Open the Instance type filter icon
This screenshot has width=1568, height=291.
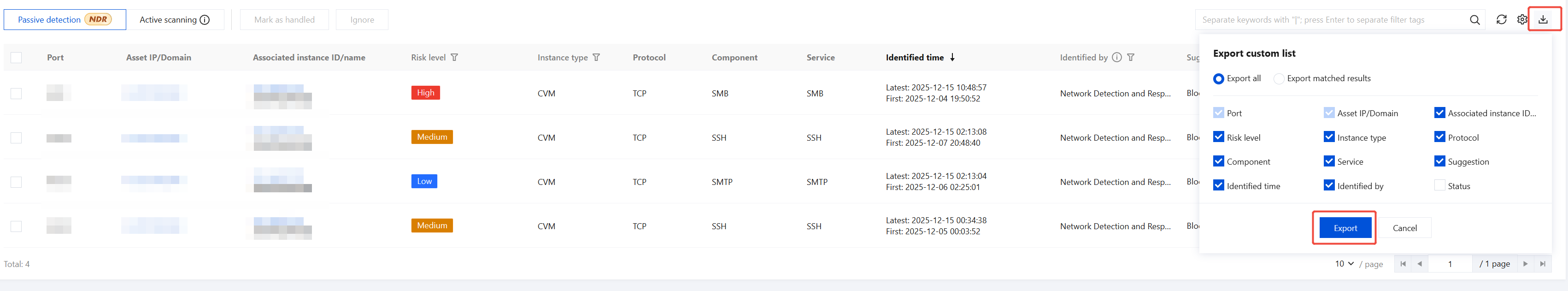pyautogui.click(x=596, y=57)
